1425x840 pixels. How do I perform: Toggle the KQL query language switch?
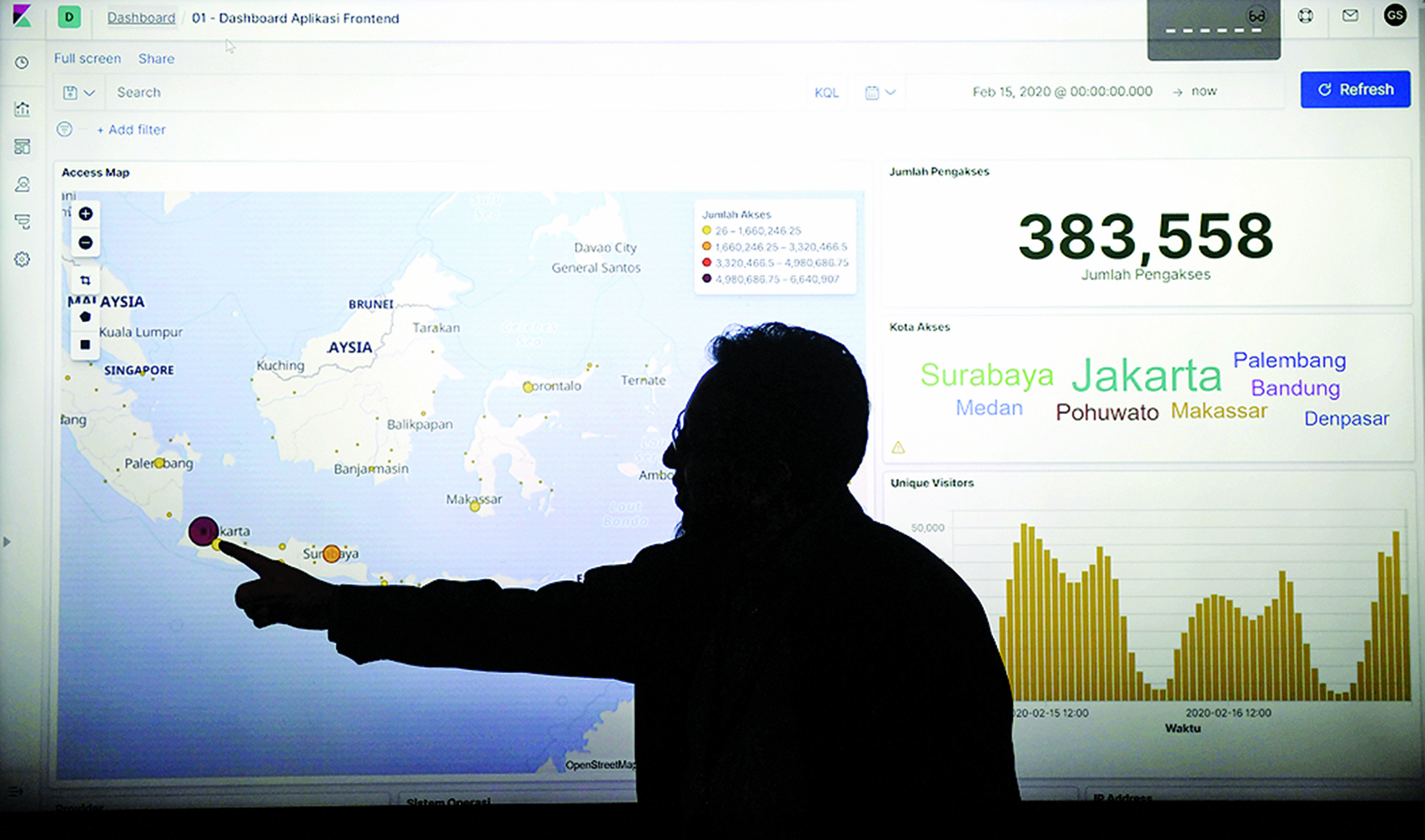point(826,92)
